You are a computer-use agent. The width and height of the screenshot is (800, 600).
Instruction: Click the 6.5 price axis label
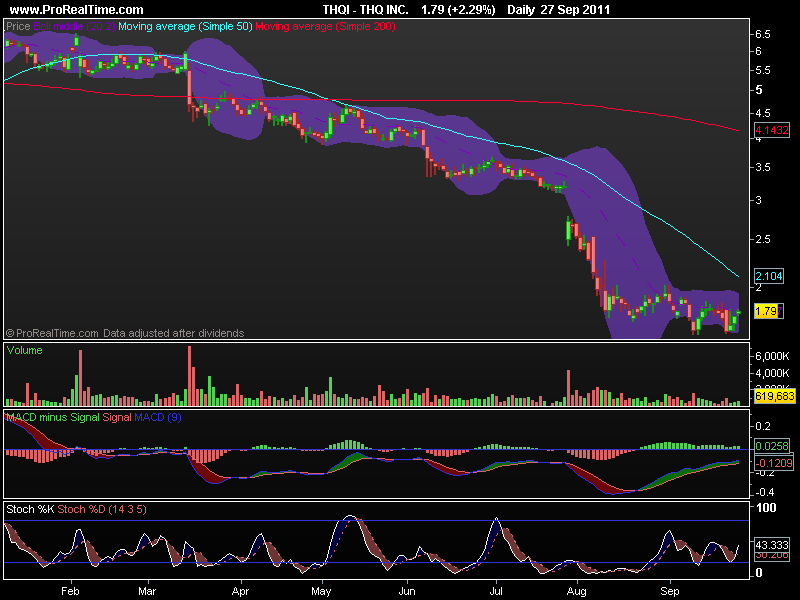pos(763,34)
